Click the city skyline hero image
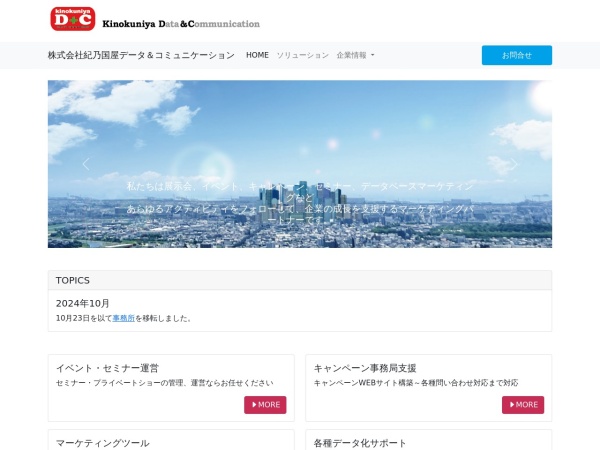 (x=300, y=120)
